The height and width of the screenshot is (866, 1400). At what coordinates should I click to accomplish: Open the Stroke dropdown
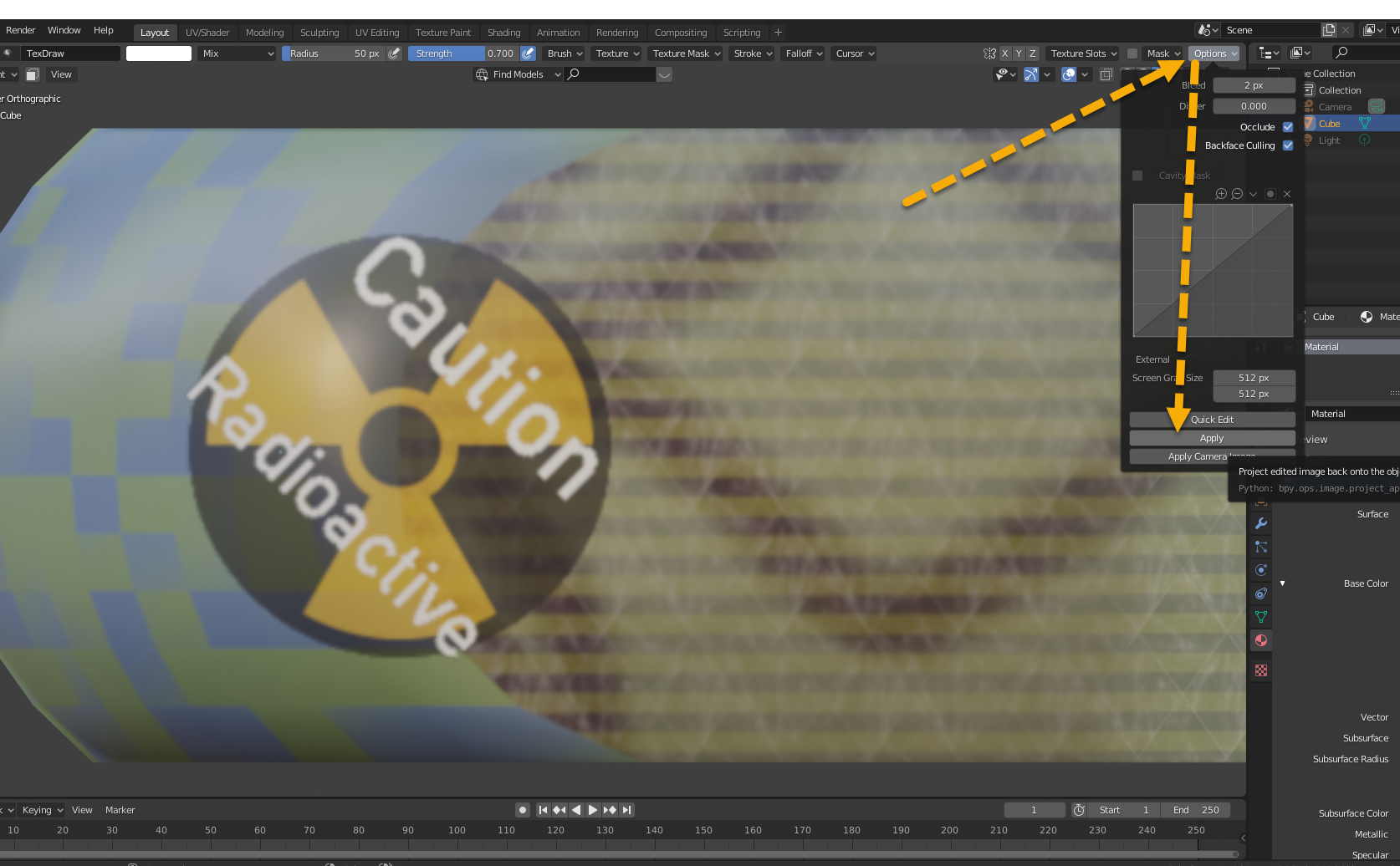753,53
